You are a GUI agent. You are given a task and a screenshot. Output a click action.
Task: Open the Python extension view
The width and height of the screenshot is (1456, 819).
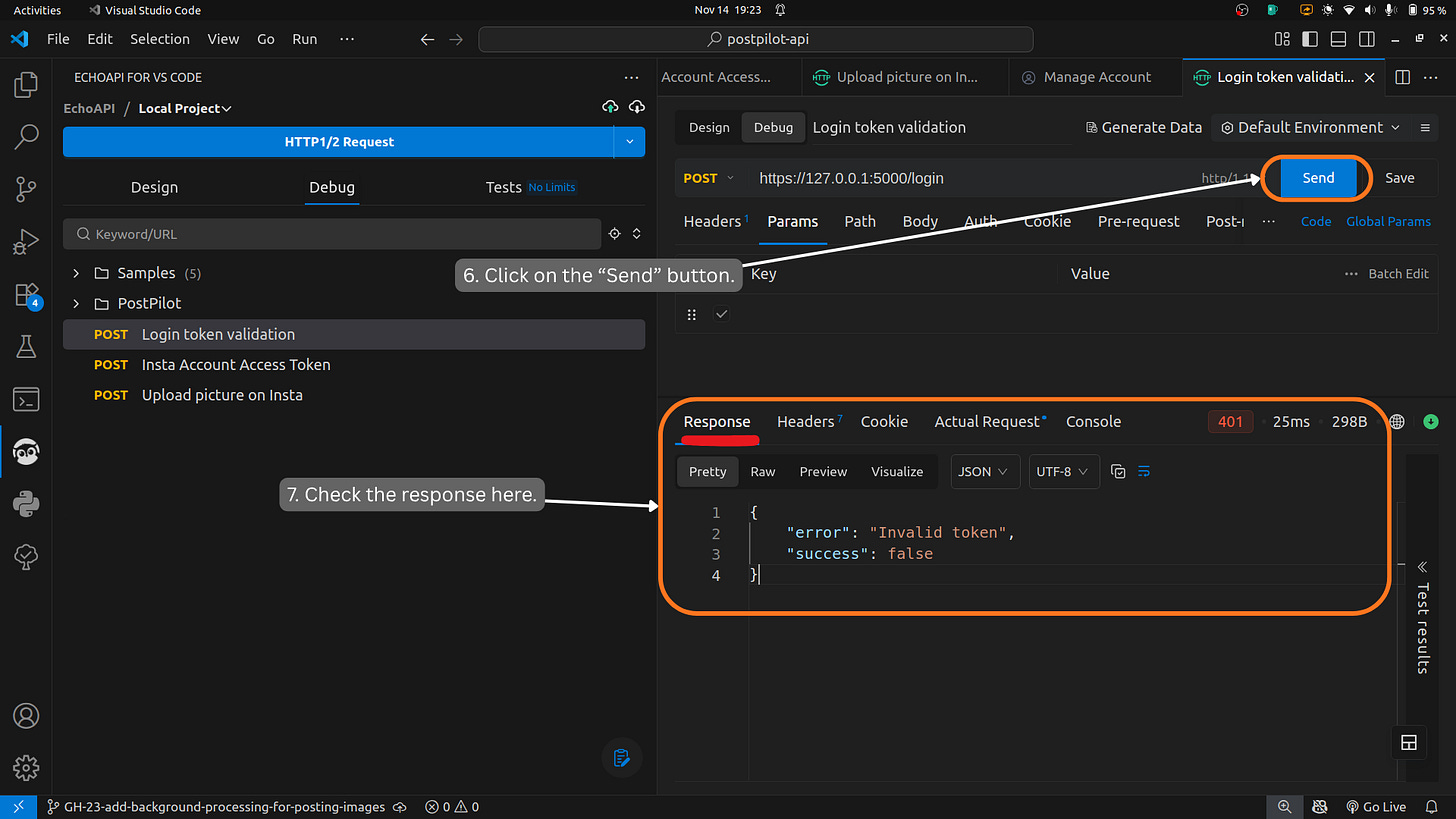pyautogui.click(x=26, y=504)
